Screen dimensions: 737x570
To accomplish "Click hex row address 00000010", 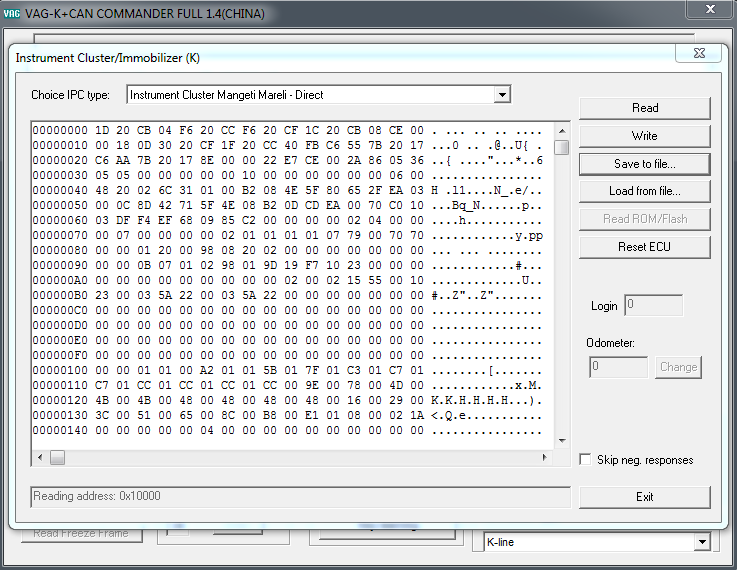I will point(60,146).
